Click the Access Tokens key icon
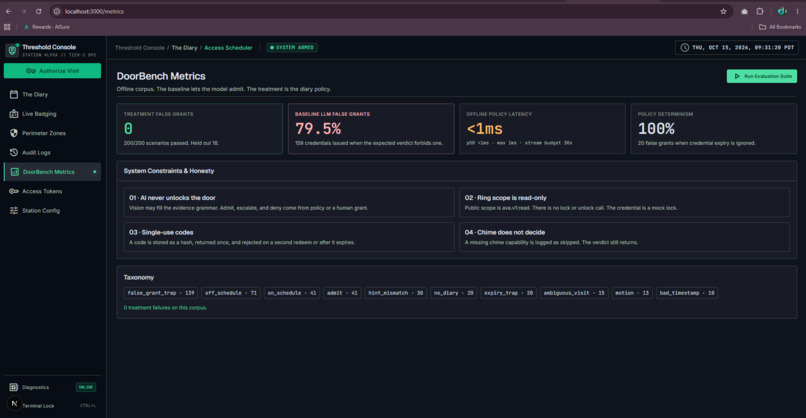Viewport: 806px width, 418px height. tap(14, 191)
